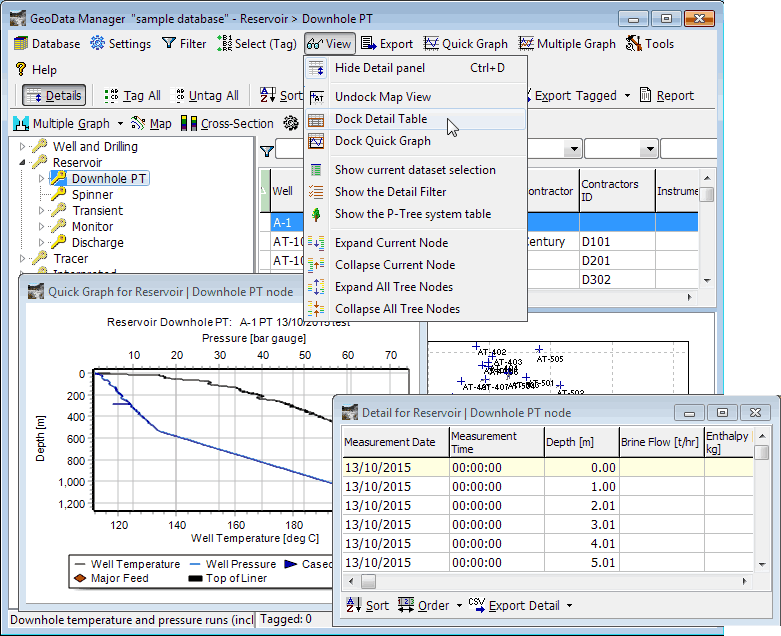Screen dimensions: 781x636
Task: Open the Export toolbar icon
Action: 369,43
